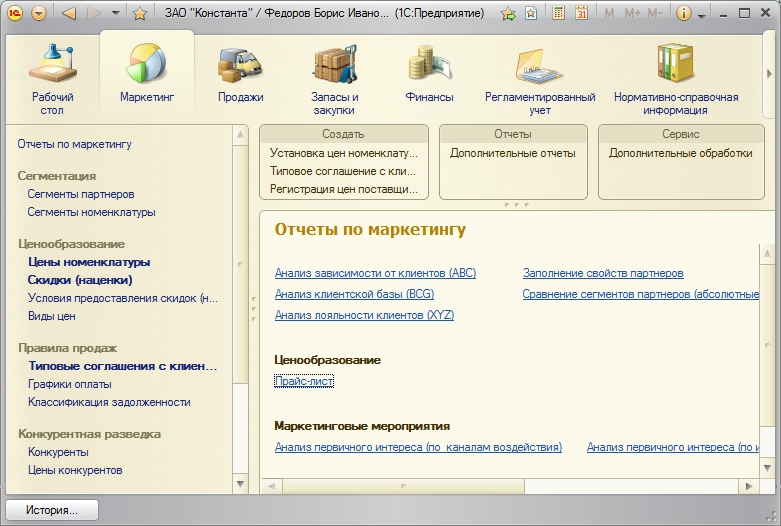Open Сравнение сегментов партнеров report

[641, 294]
